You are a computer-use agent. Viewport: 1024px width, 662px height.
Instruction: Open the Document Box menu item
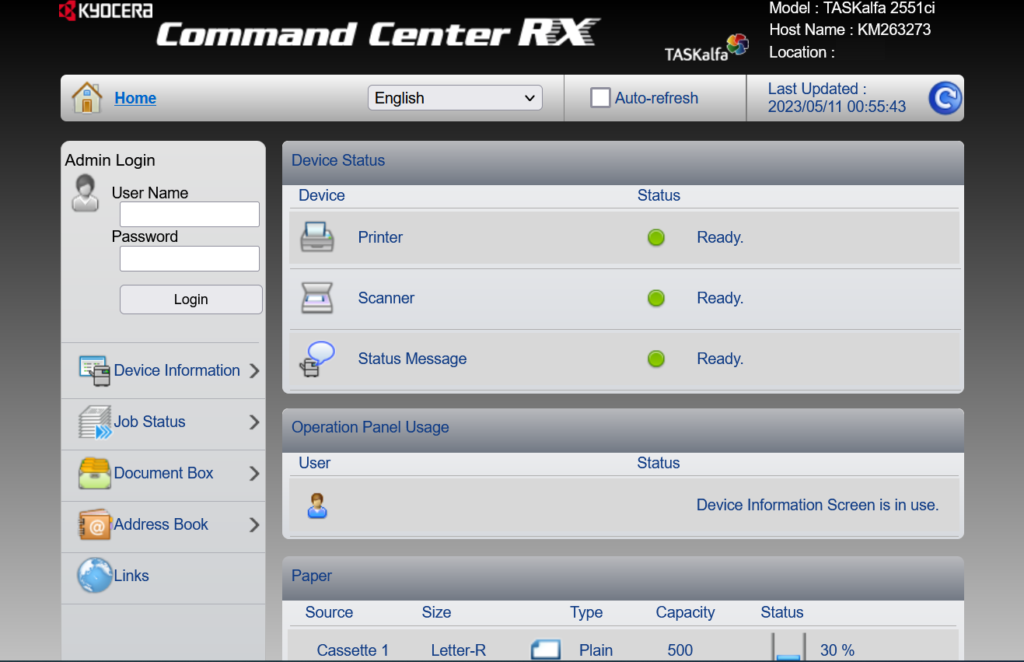[164, 473]
